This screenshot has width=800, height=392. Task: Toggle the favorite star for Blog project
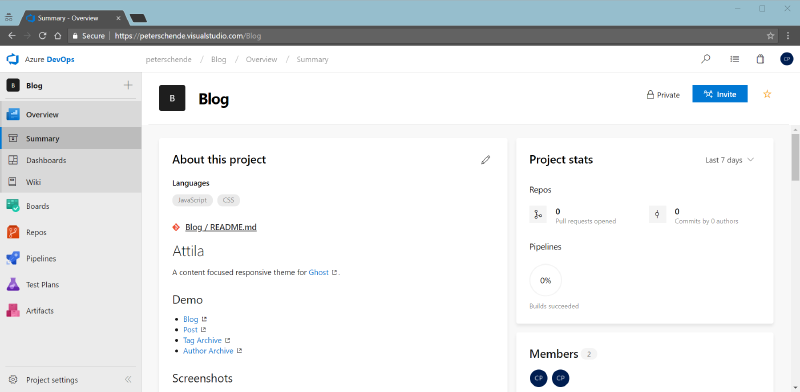767,94
